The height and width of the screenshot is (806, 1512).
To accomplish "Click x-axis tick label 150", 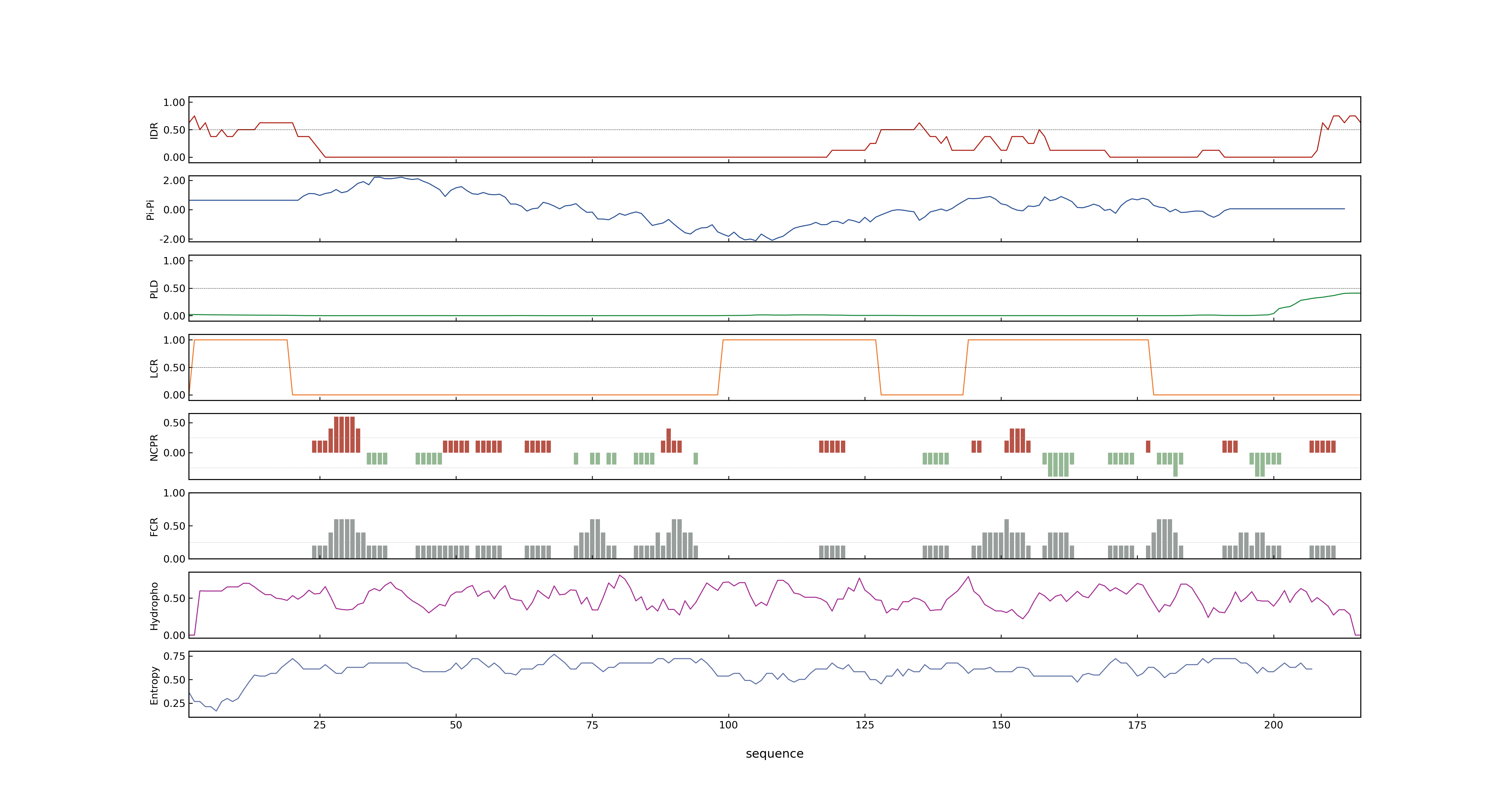I will coord(1001,725).
